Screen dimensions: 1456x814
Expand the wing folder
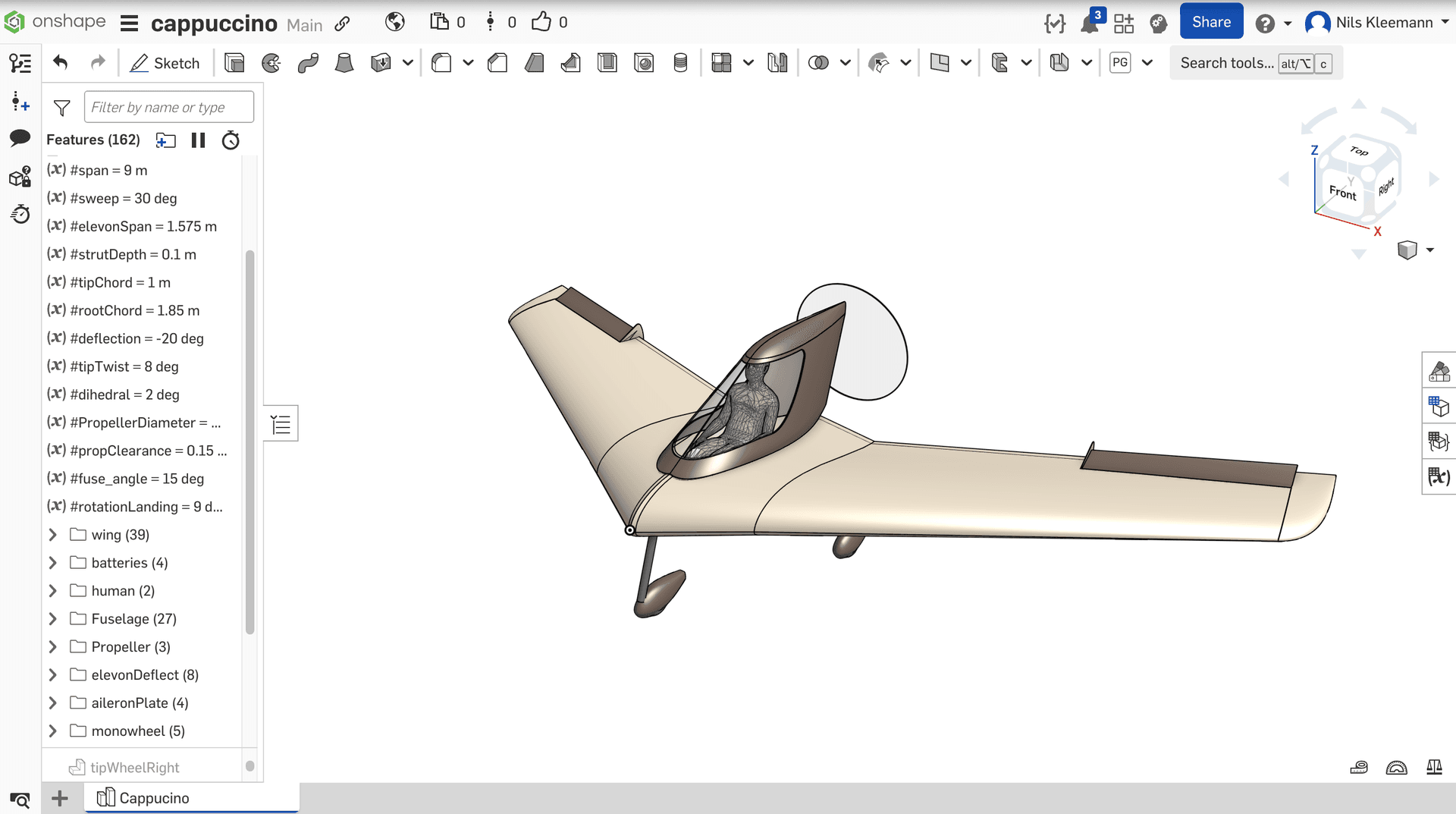coord(52,535)
